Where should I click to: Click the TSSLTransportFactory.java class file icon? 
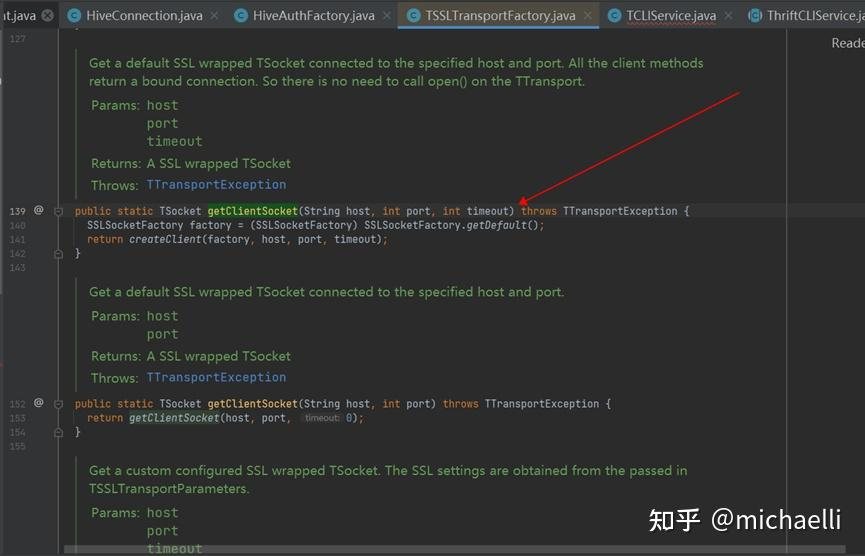(413, 15)
